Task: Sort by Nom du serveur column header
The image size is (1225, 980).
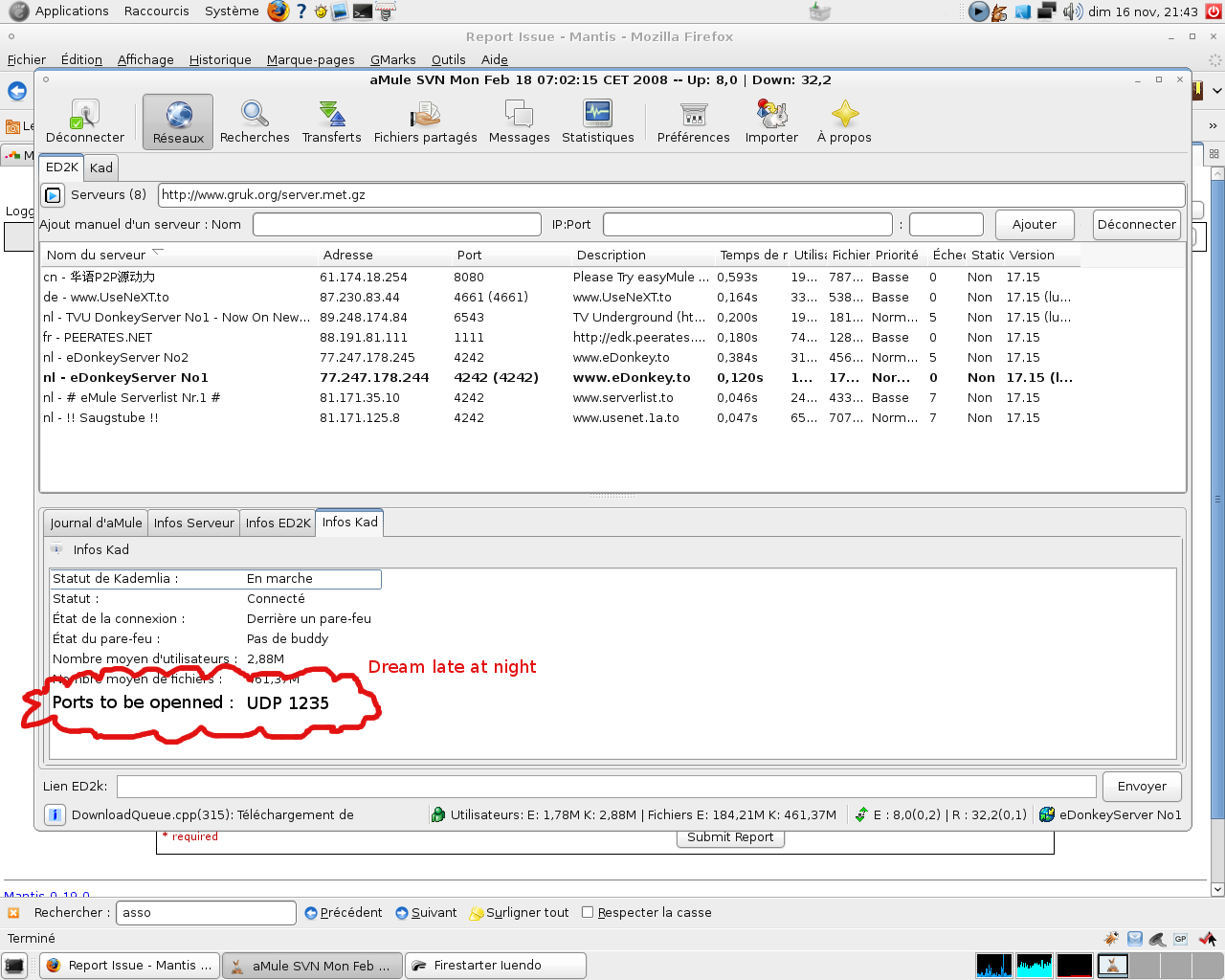Action: (97, 256)
